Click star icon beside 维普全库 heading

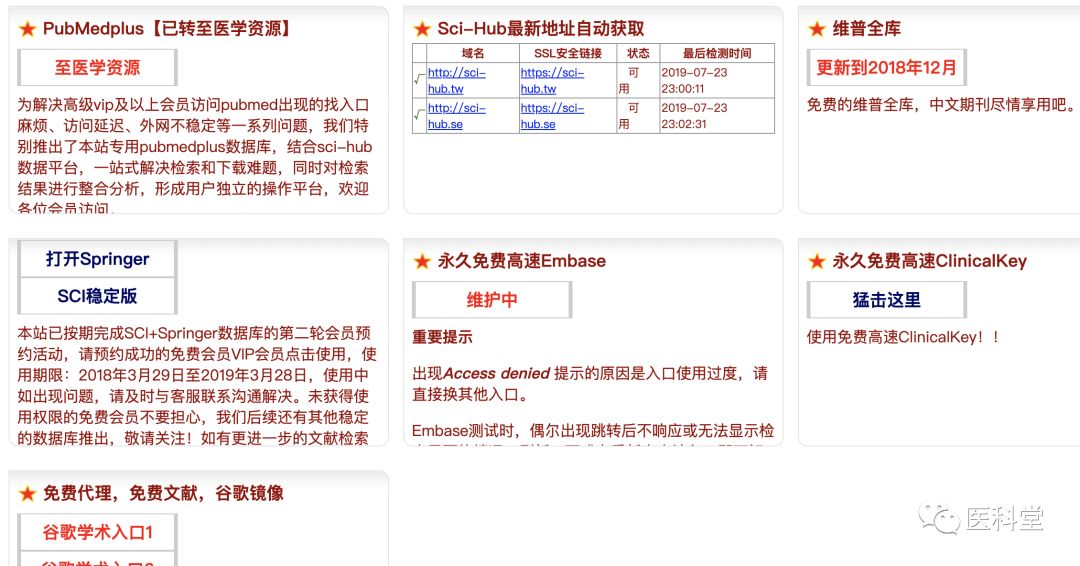(817, 29)
